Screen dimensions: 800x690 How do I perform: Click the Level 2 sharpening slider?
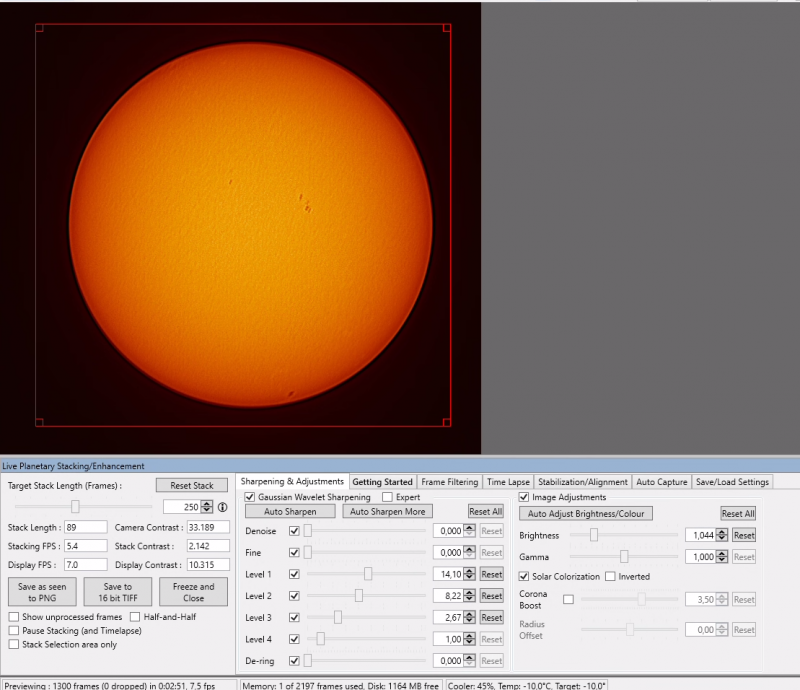(x=366, y=596)
